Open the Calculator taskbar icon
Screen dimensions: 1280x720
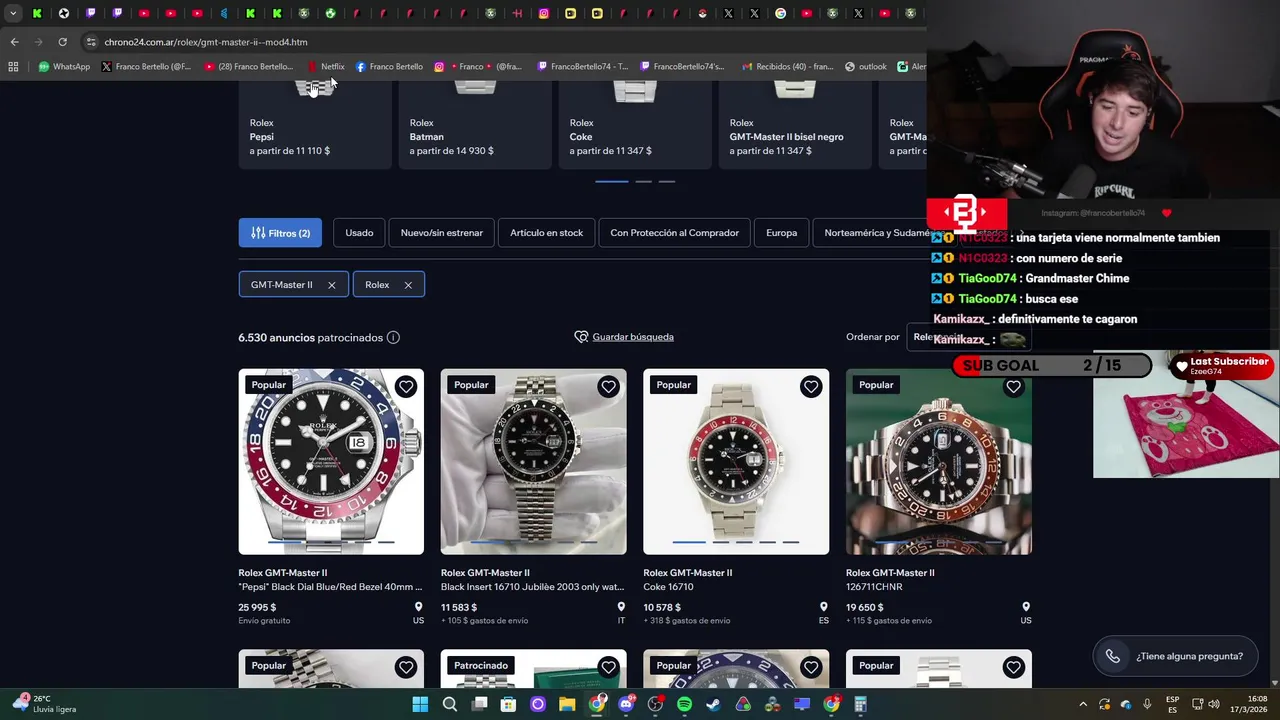(x=860, y=704)
